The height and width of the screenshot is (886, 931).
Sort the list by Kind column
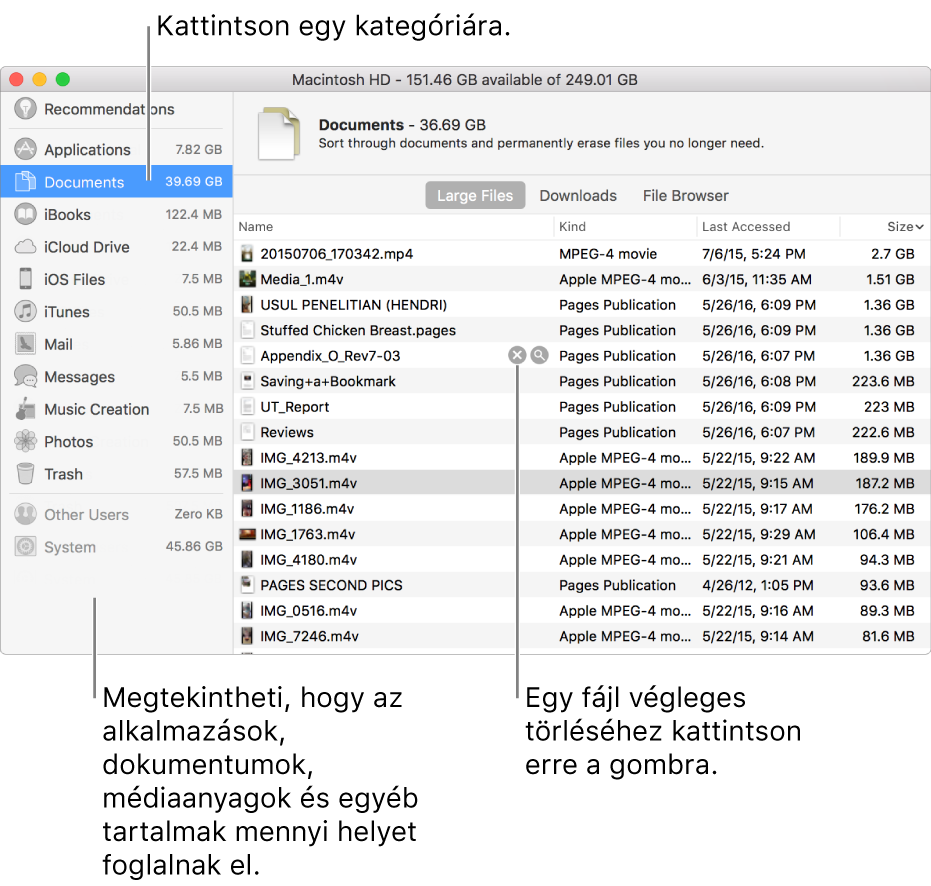[x=572, y=226]
